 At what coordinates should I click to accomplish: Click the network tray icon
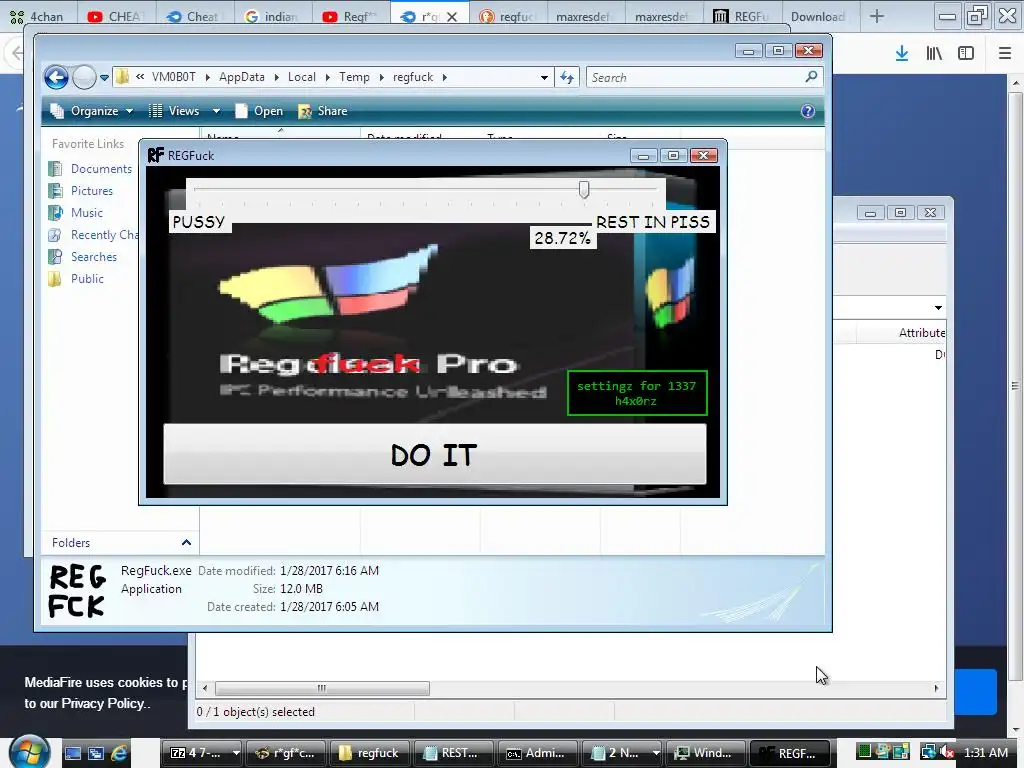[x=928, y=752]
